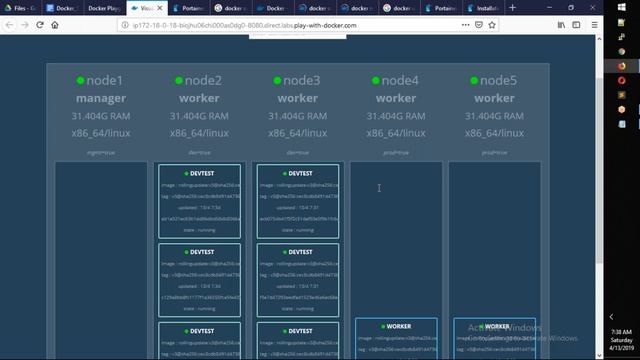This screenshot has height=360, width=640.
Task: Open the third DEVTEST task on node3
Action: [298, 340]
